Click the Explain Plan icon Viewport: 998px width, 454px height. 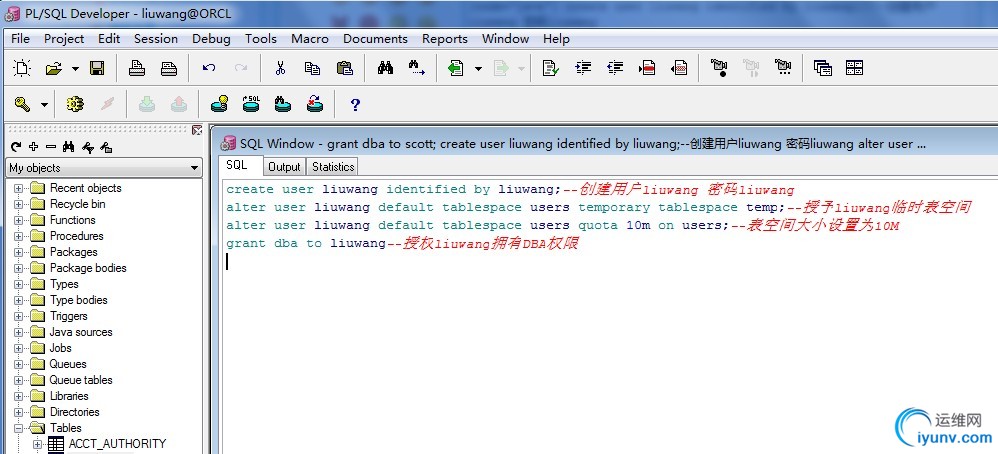220,104
